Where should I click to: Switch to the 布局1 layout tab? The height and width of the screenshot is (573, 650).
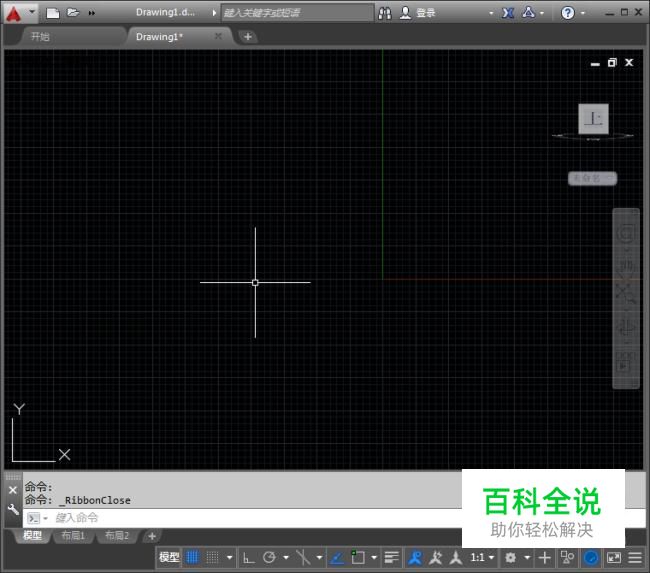[x=73, y=535]
